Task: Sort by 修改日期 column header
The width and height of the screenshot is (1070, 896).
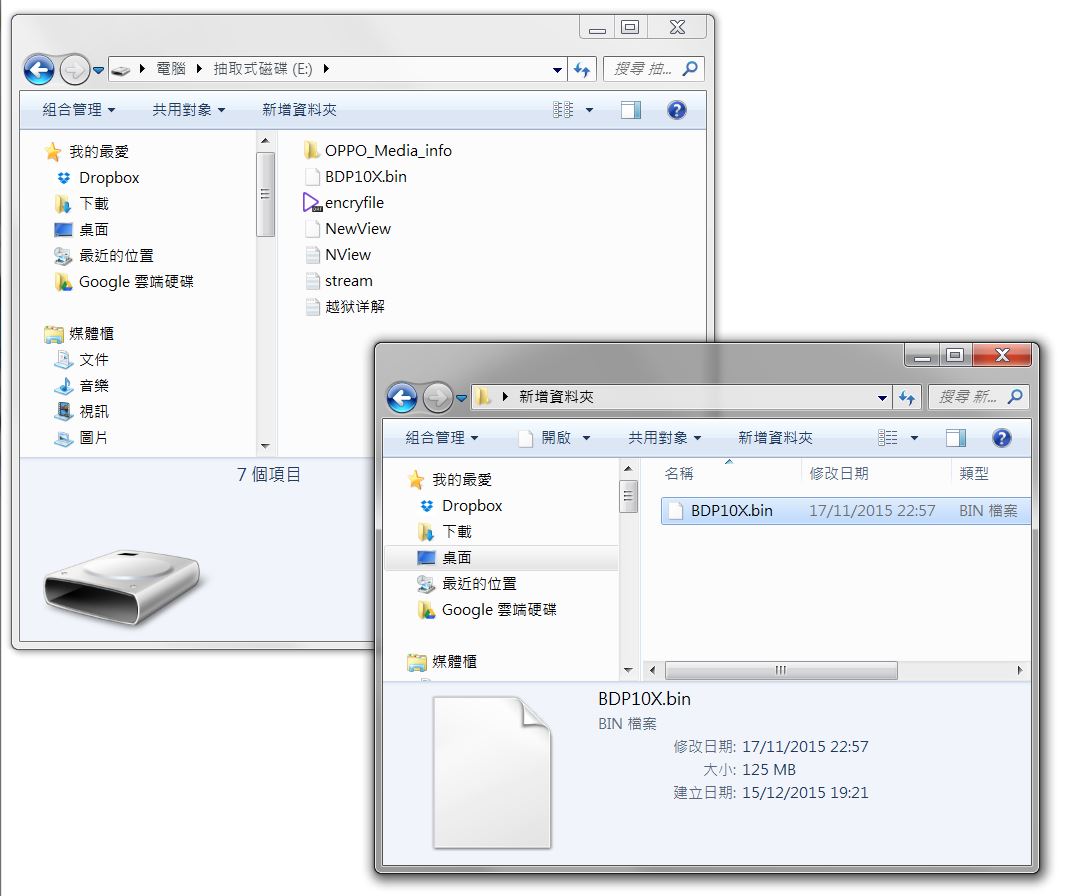Action: pyautogui.click(x=839, y=473)
